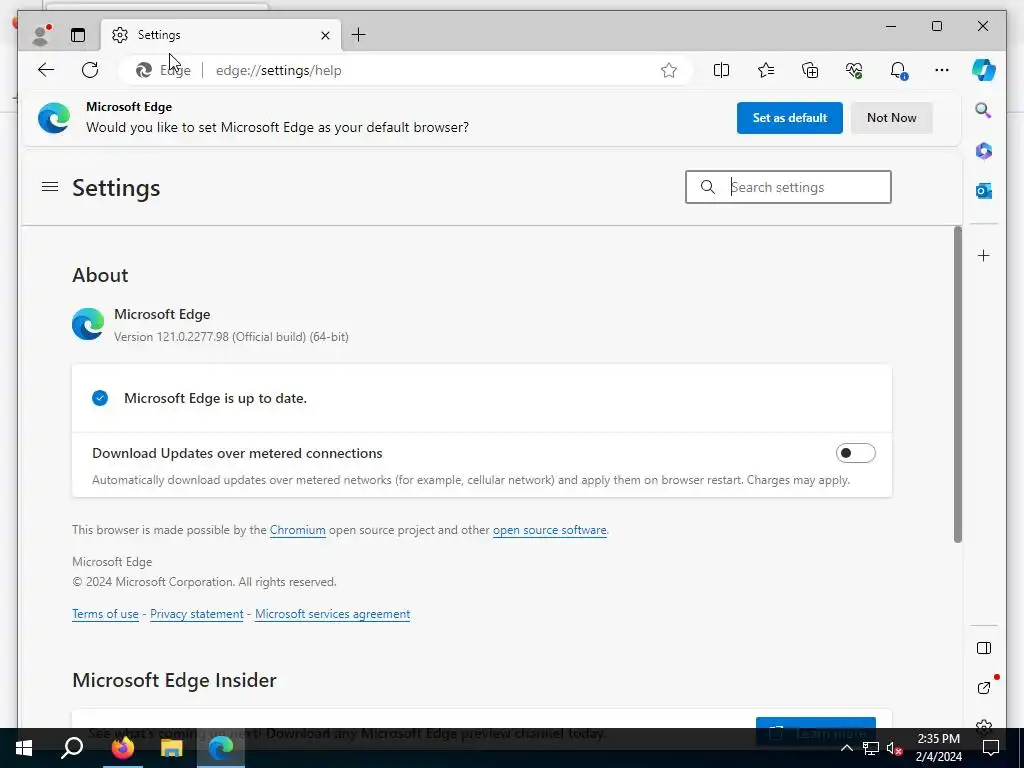Image resolution: width=1024 pixels, height=768 pixels.
Task: Open the tab actions menu icon
Action: [78, 35]
